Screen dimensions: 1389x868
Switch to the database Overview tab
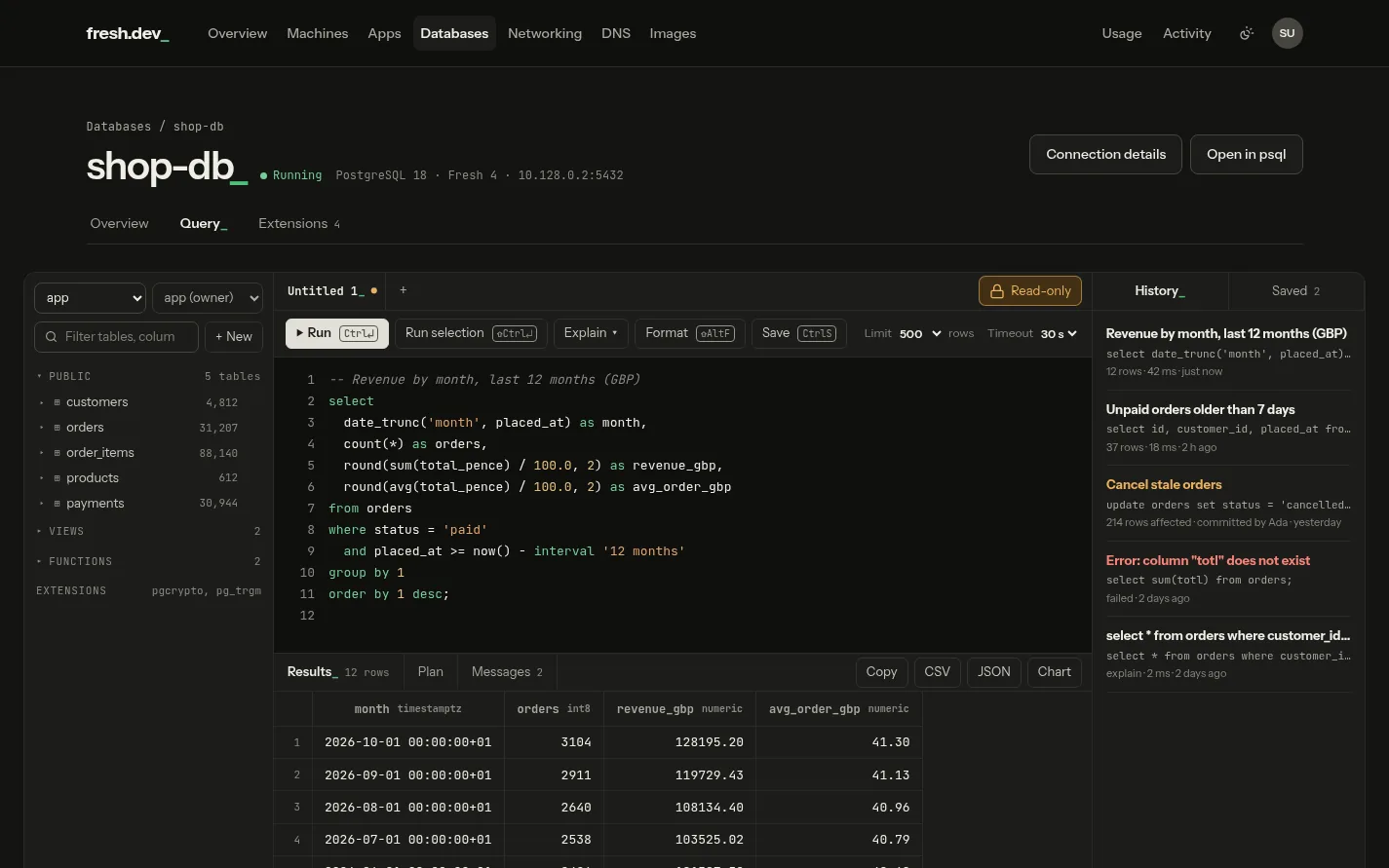tap(120, 223)
